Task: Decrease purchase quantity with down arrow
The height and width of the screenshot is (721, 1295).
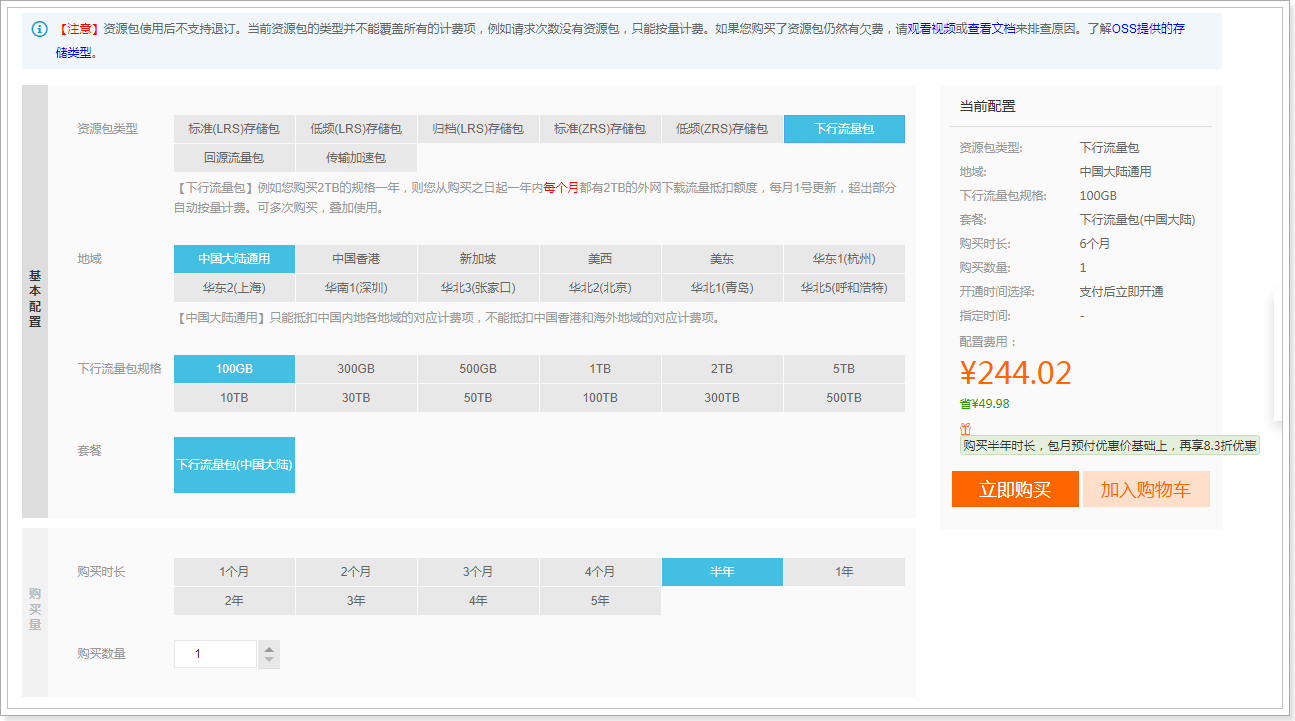Action: coord(269,660)
